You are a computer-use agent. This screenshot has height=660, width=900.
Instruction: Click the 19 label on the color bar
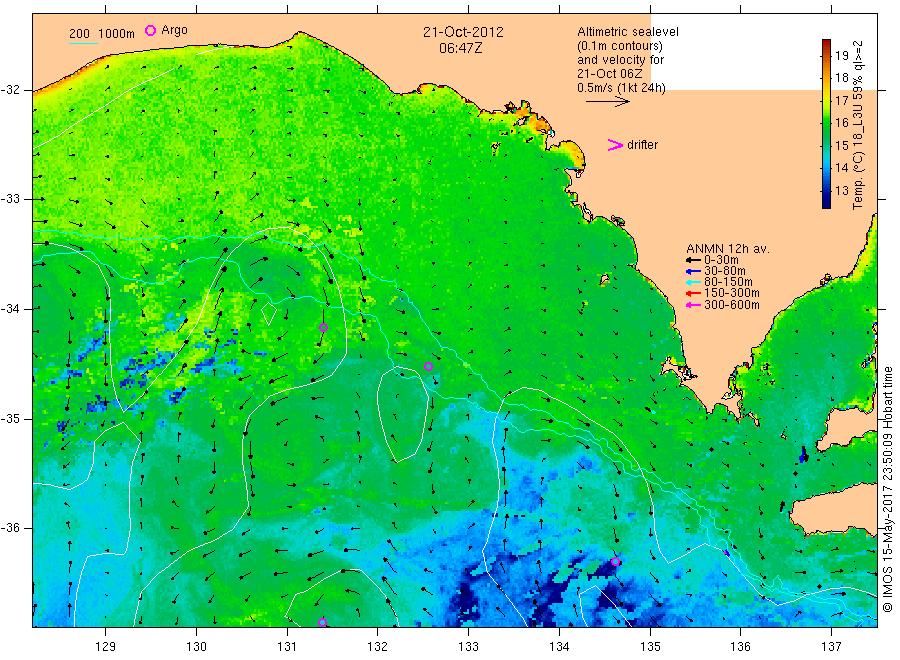click(841, 56)
